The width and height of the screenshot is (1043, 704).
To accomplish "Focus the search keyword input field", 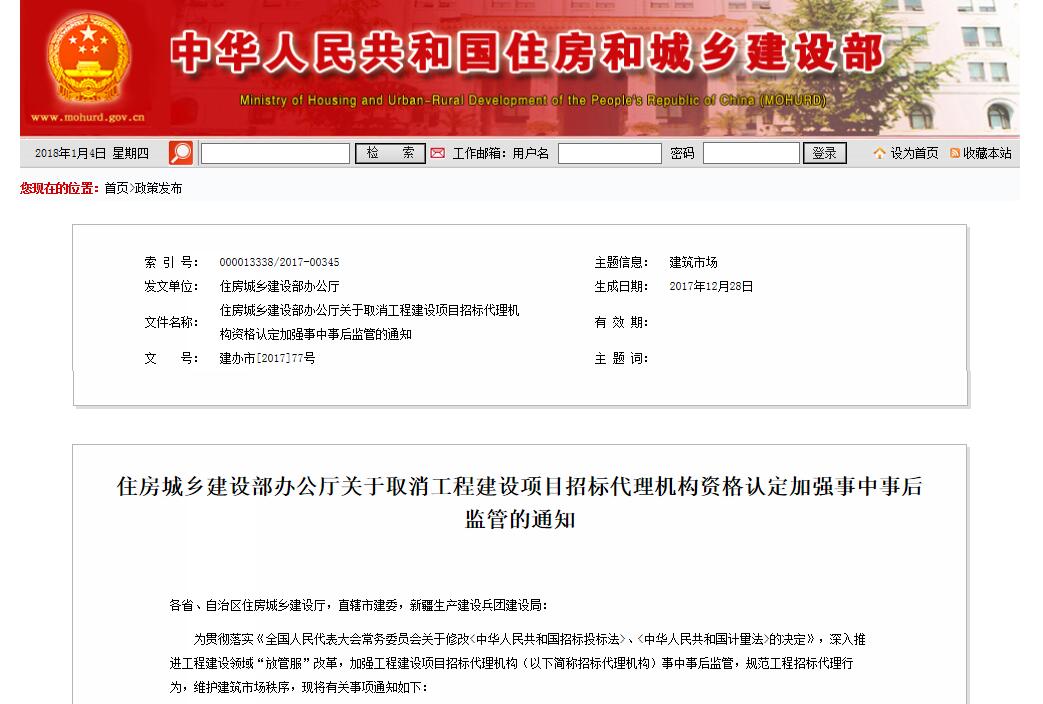I will click(x=275, y=153).
